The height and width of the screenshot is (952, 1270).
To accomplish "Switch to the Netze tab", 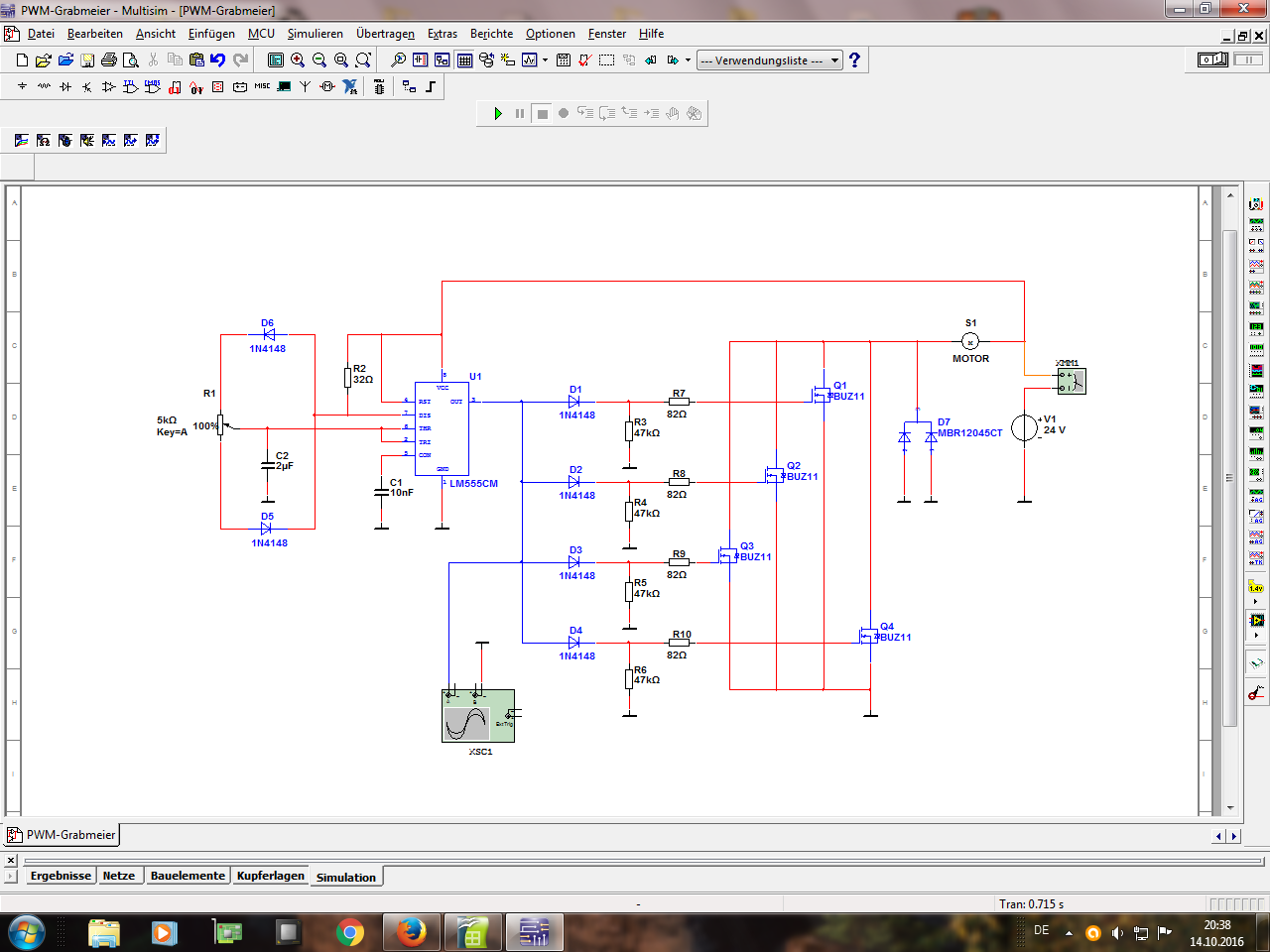I will pyautogui.click(x=119, y=876).
